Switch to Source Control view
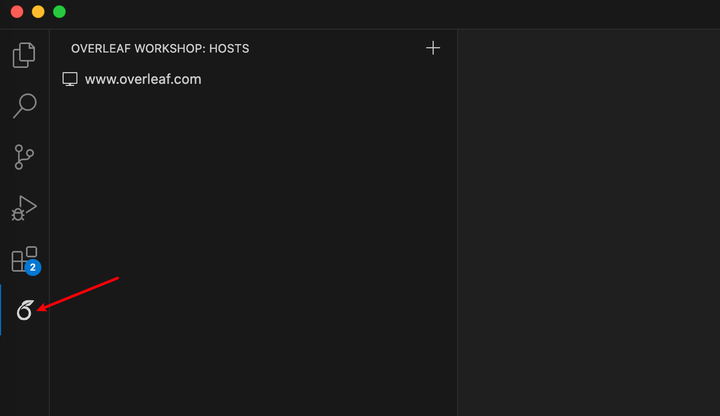The height and width of the screenshot is (416, 720). point(24,157)
